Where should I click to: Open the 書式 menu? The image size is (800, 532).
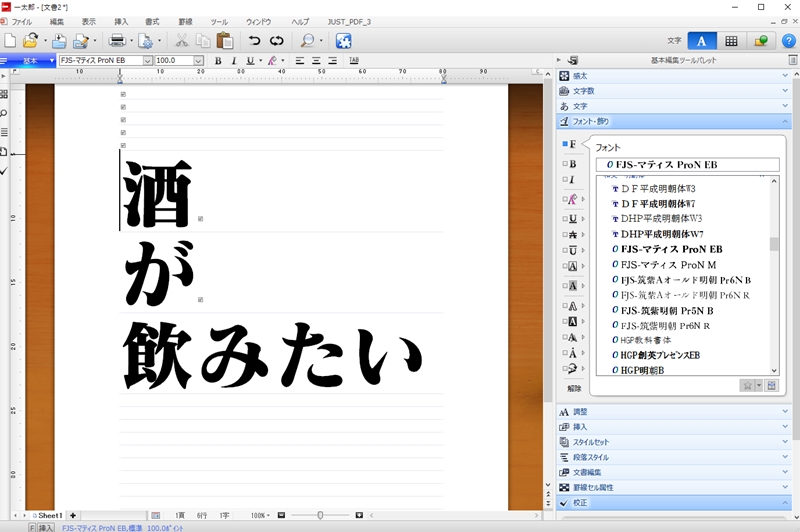click(x=152, y=21)
